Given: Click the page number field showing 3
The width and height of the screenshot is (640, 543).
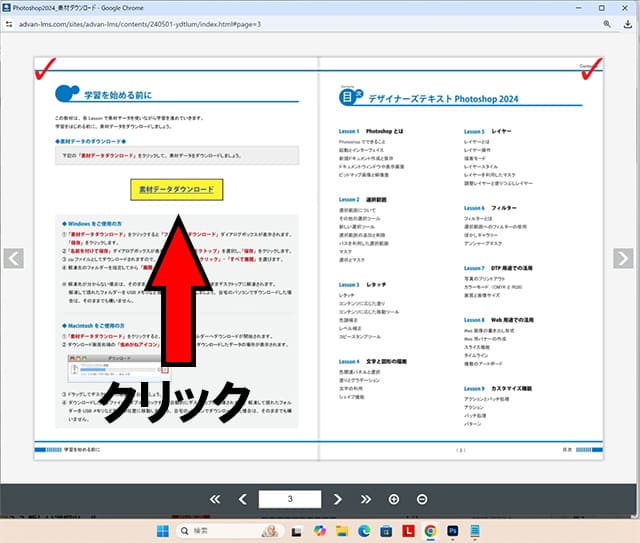Looking at the screenshot, I should point(290,499).
